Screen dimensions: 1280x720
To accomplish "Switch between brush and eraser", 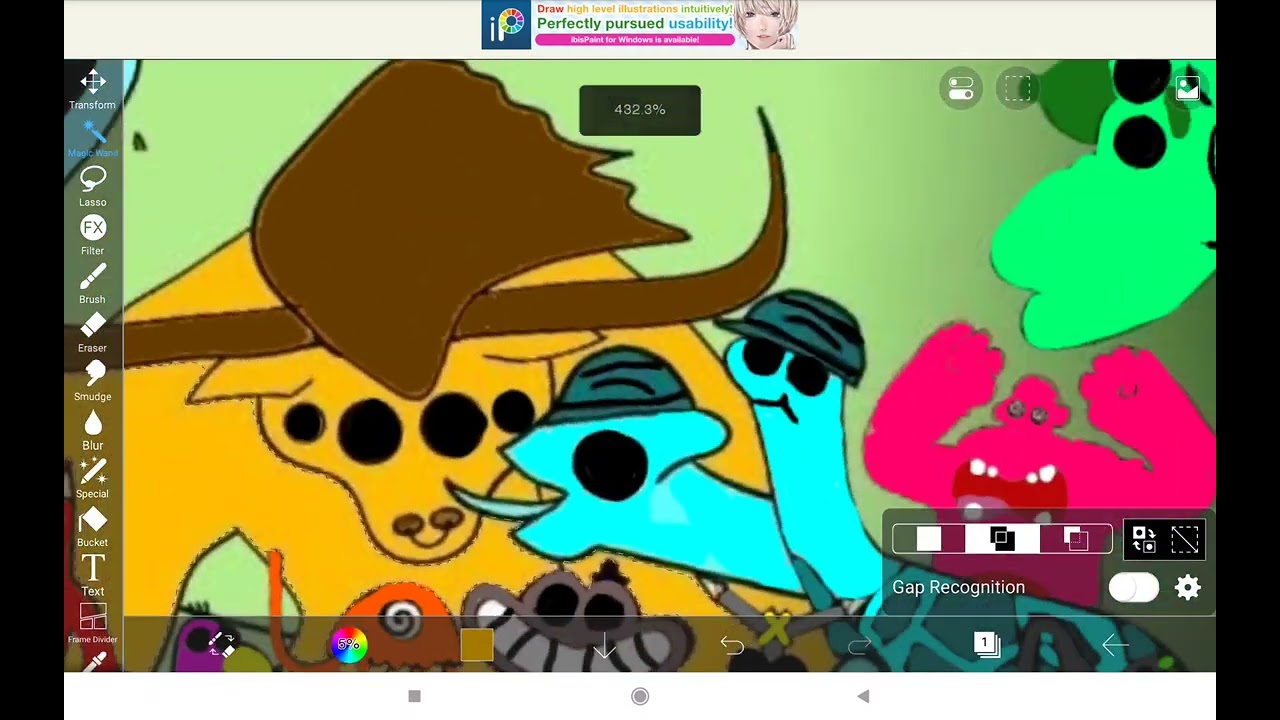I will pos(221,645).
